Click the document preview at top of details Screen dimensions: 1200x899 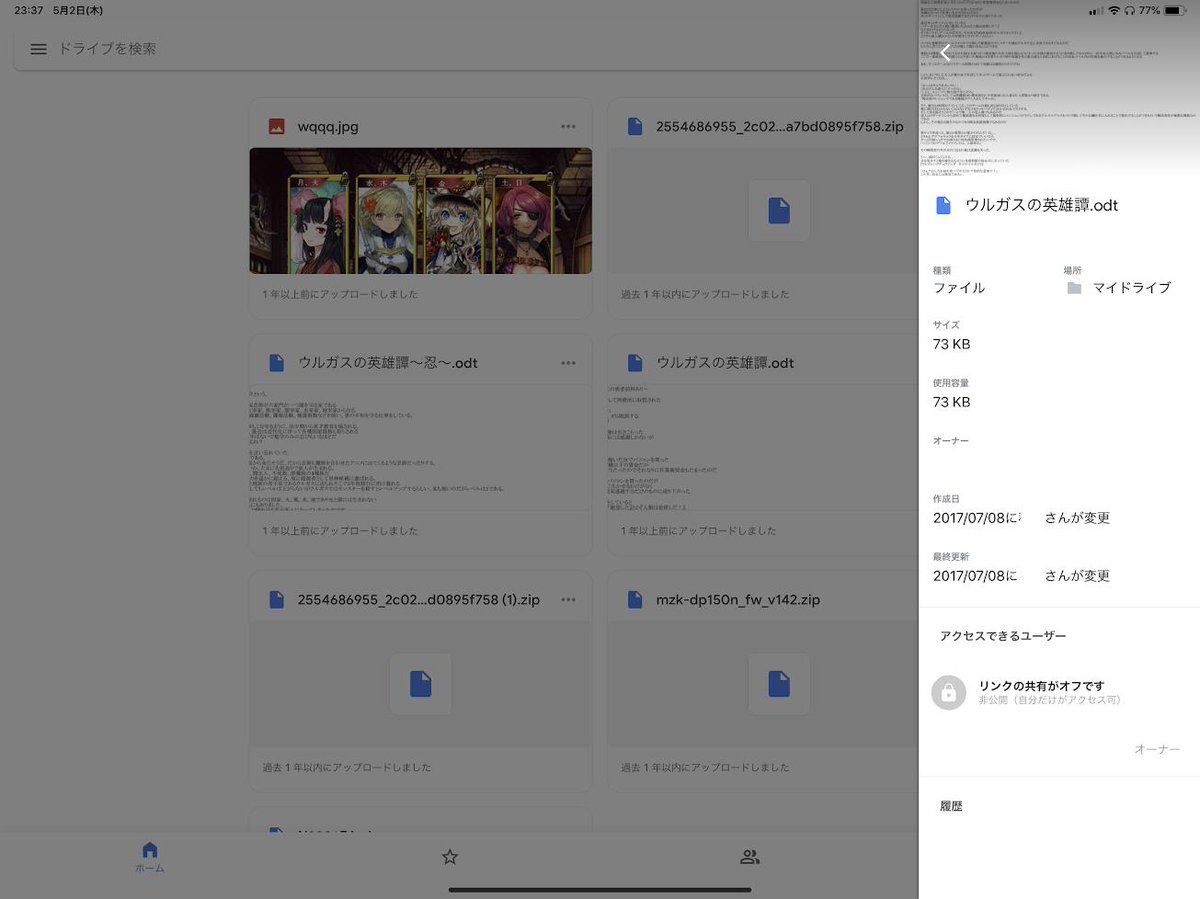[x=1059, y=88]
